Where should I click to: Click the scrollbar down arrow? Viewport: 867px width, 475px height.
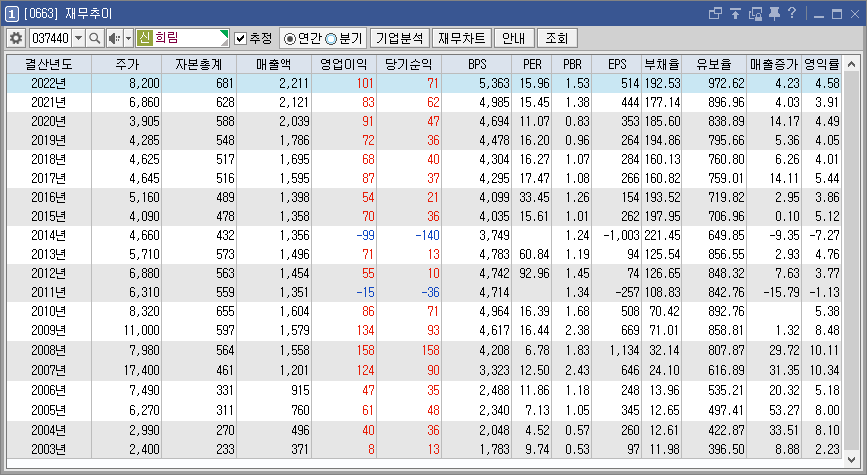point(851,460)
